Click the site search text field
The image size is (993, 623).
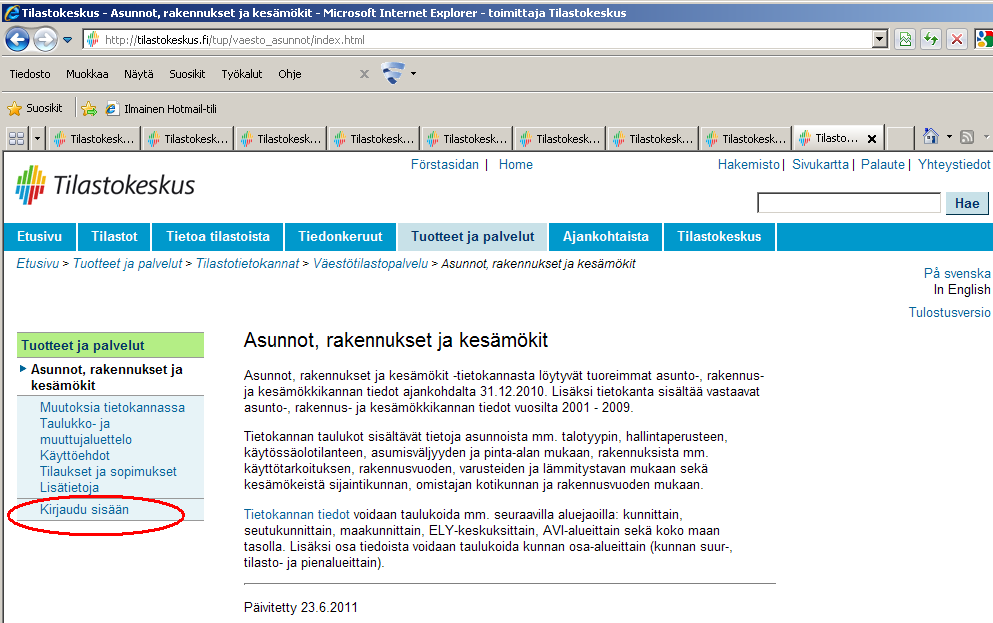coord(849,203)
